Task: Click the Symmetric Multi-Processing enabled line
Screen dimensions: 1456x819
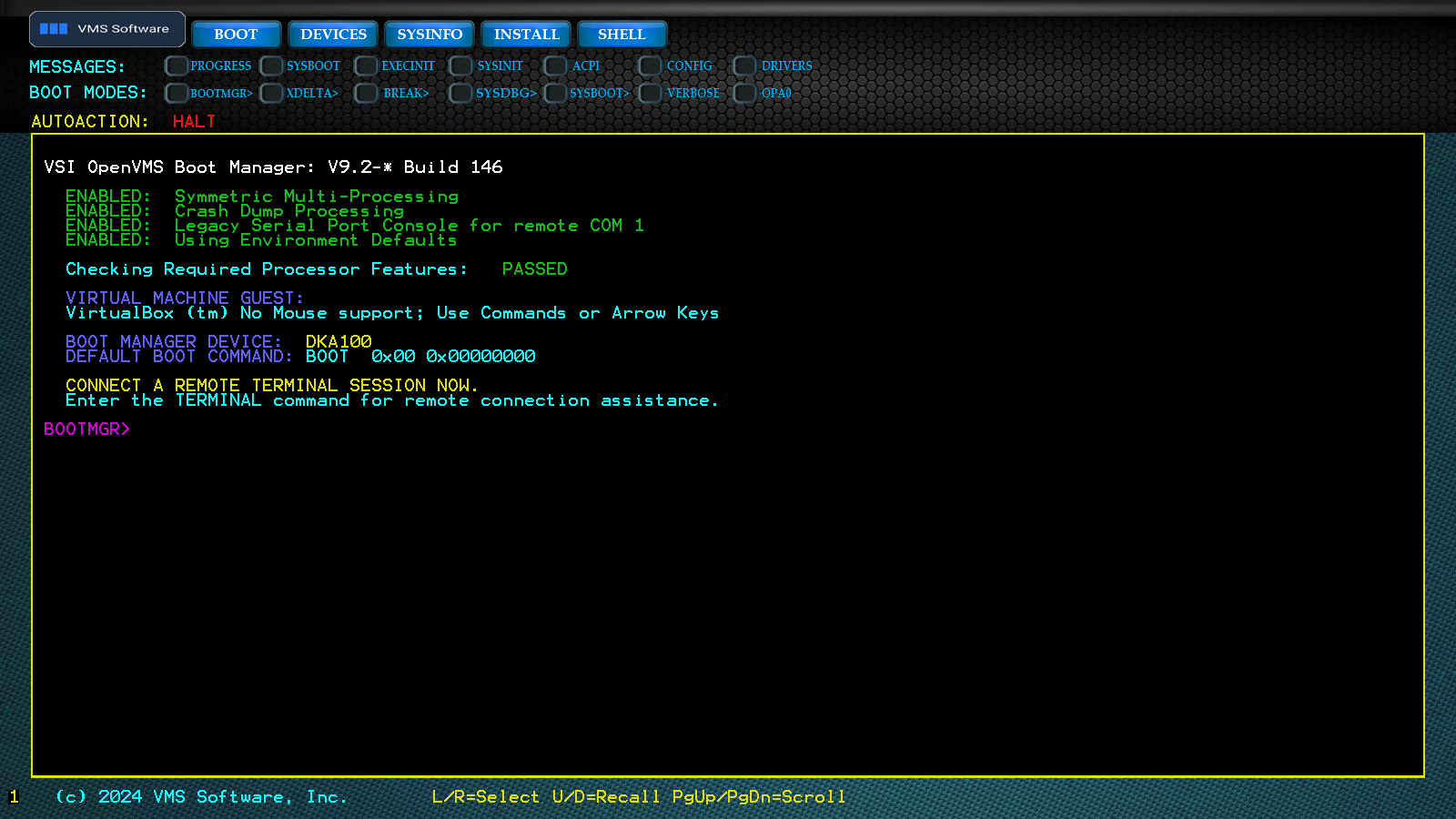Action: point(262,196)
